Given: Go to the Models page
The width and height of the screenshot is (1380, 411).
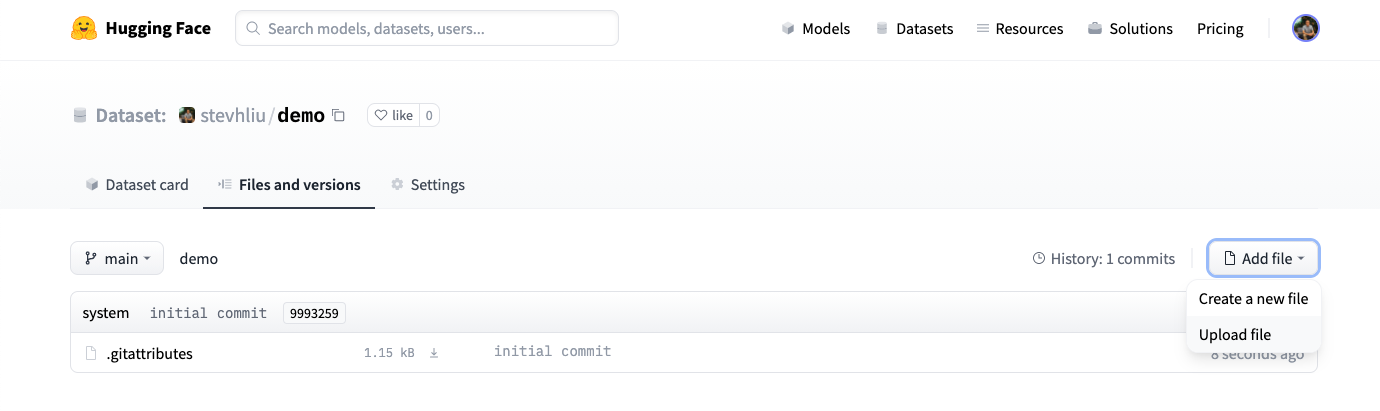Looking at the screenshot, I should [816, 29].
